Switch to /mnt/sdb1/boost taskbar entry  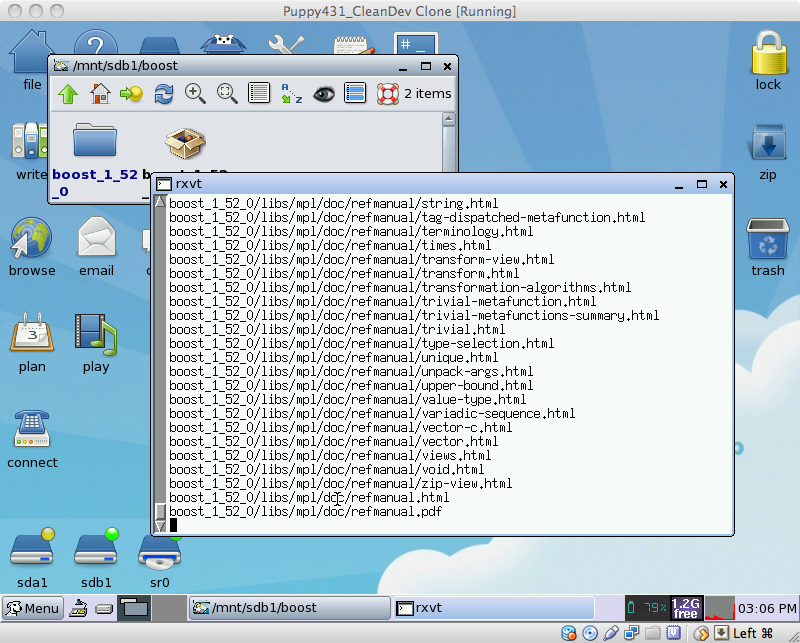(288, 607)
